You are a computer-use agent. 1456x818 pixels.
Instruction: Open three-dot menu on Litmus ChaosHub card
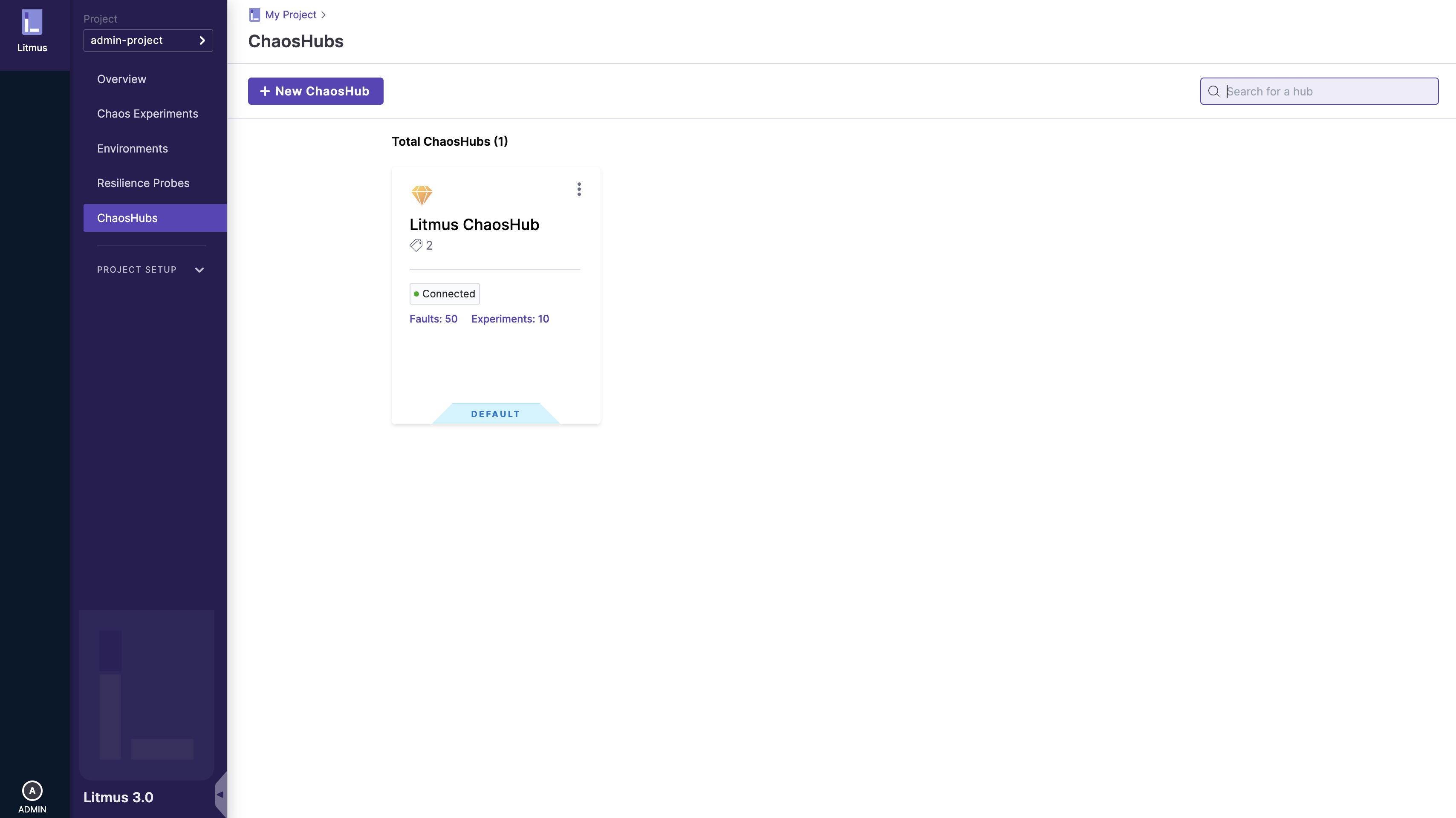(579, 189)
